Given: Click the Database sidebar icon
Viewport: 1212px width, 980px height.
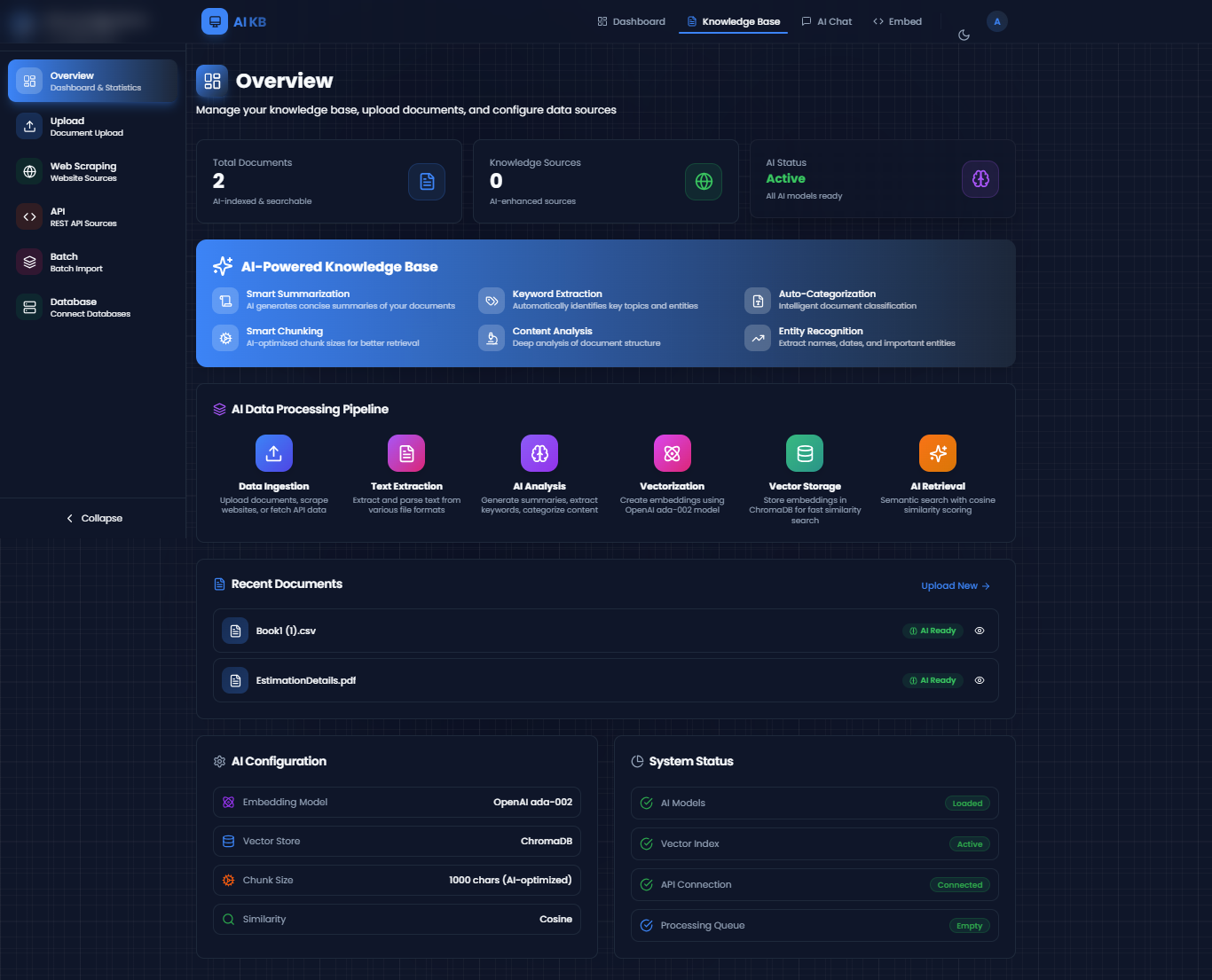Looking at the screenshot, I should [29, 307].
